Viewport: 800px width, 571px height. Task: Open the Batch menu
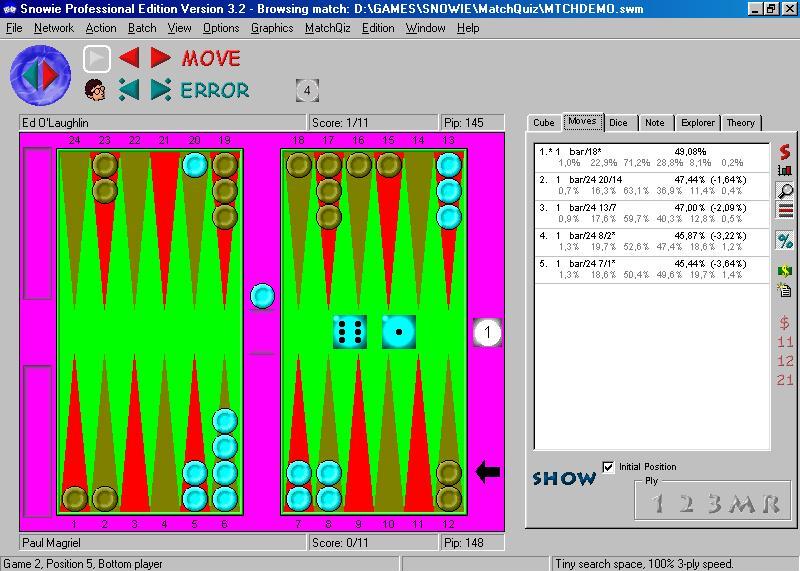click(142, 28)
